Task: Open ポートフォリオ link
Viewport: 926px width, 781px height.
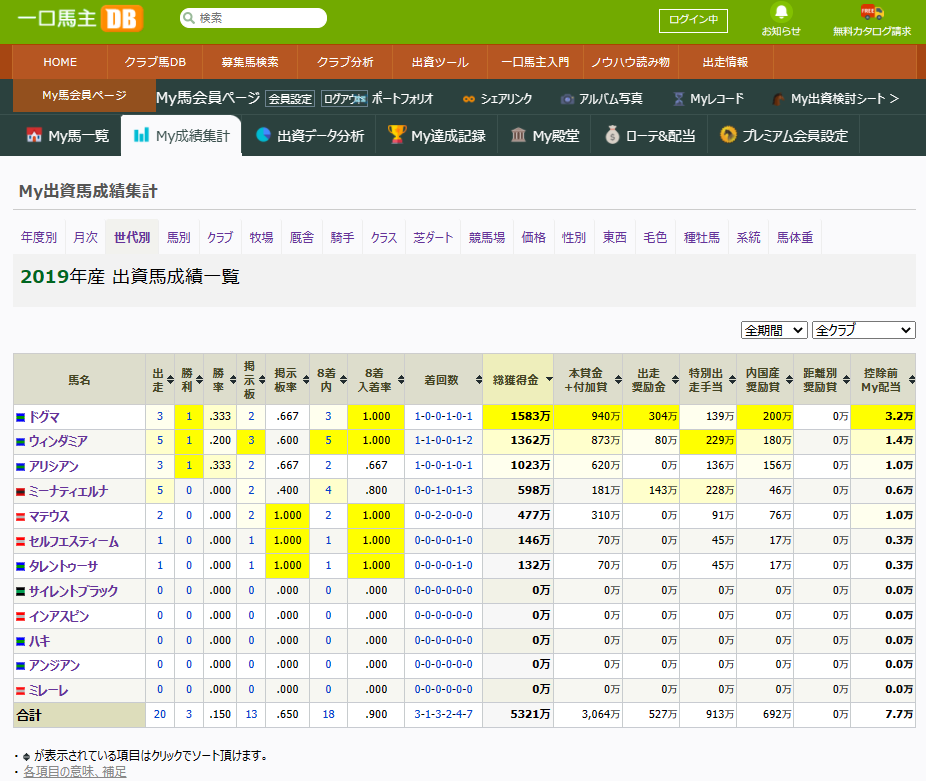Action: (402, 99)
